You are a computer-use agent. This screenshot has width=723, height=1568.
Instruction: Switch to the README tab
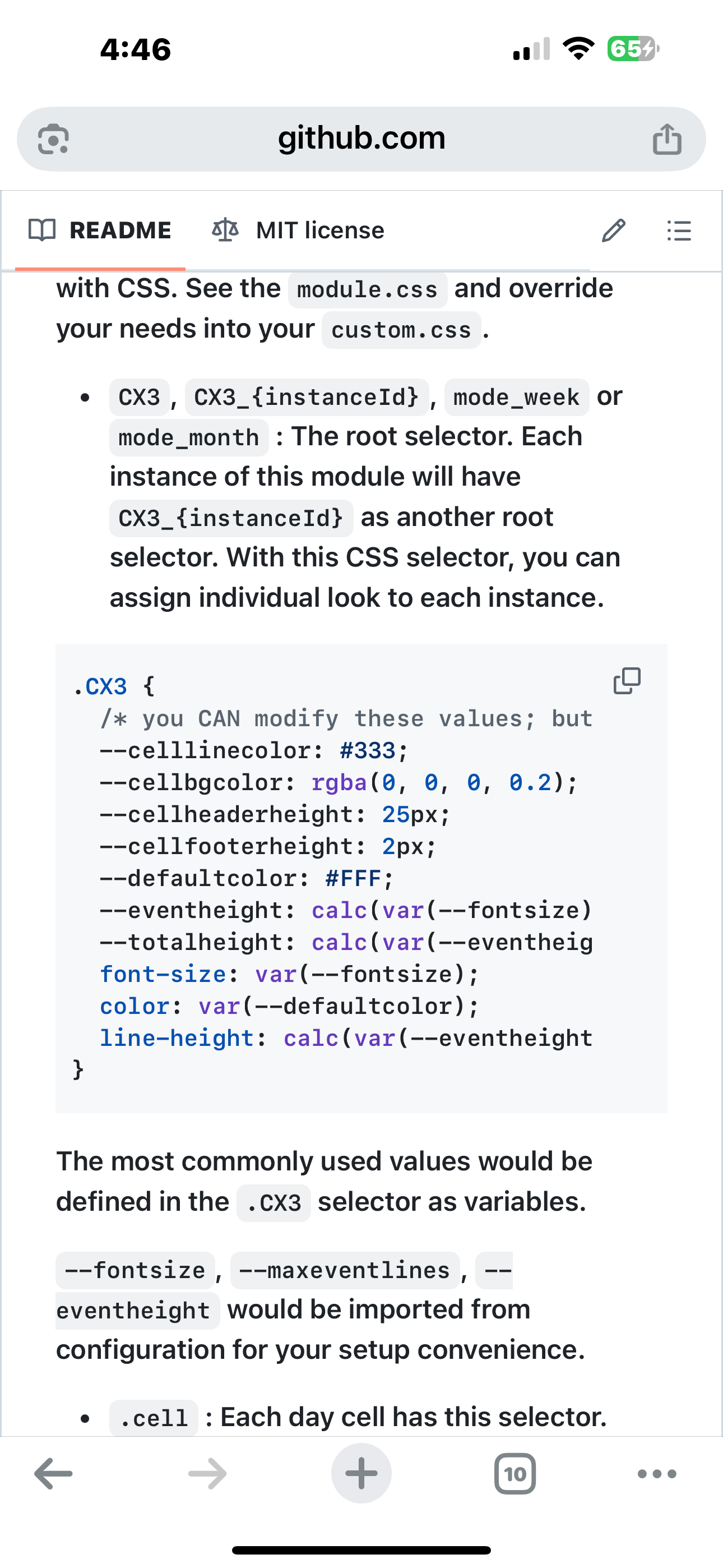point(120,230)
